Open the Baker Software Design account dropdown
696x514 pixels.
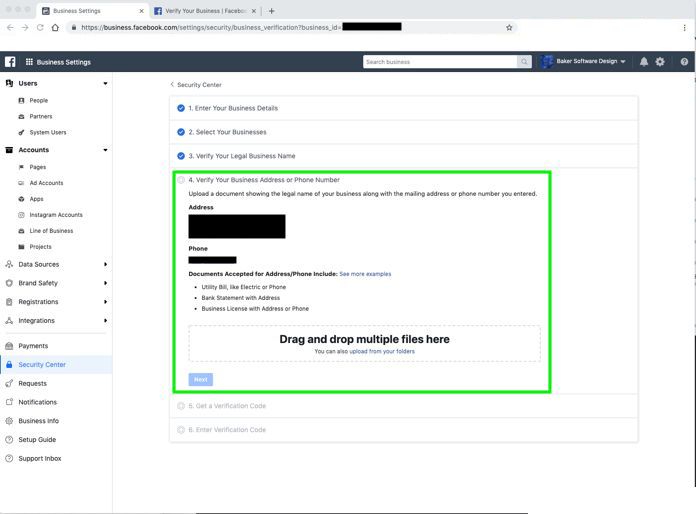tap(623, 62)
